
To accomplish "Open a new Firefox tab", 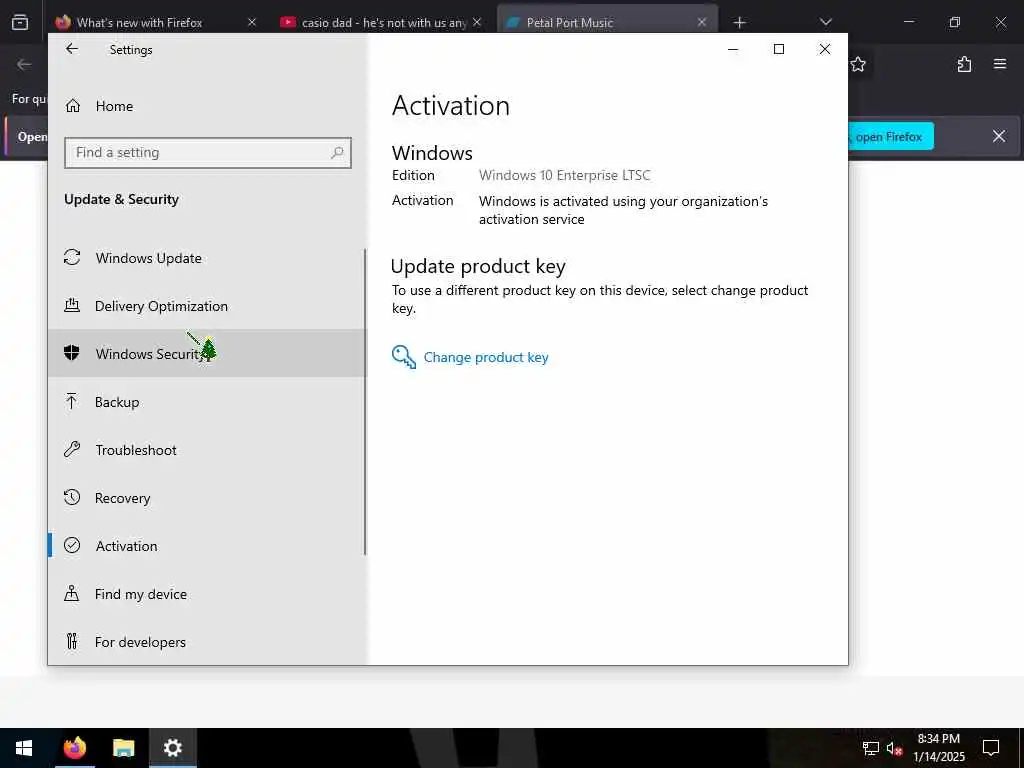I will (x=739, y=23).
